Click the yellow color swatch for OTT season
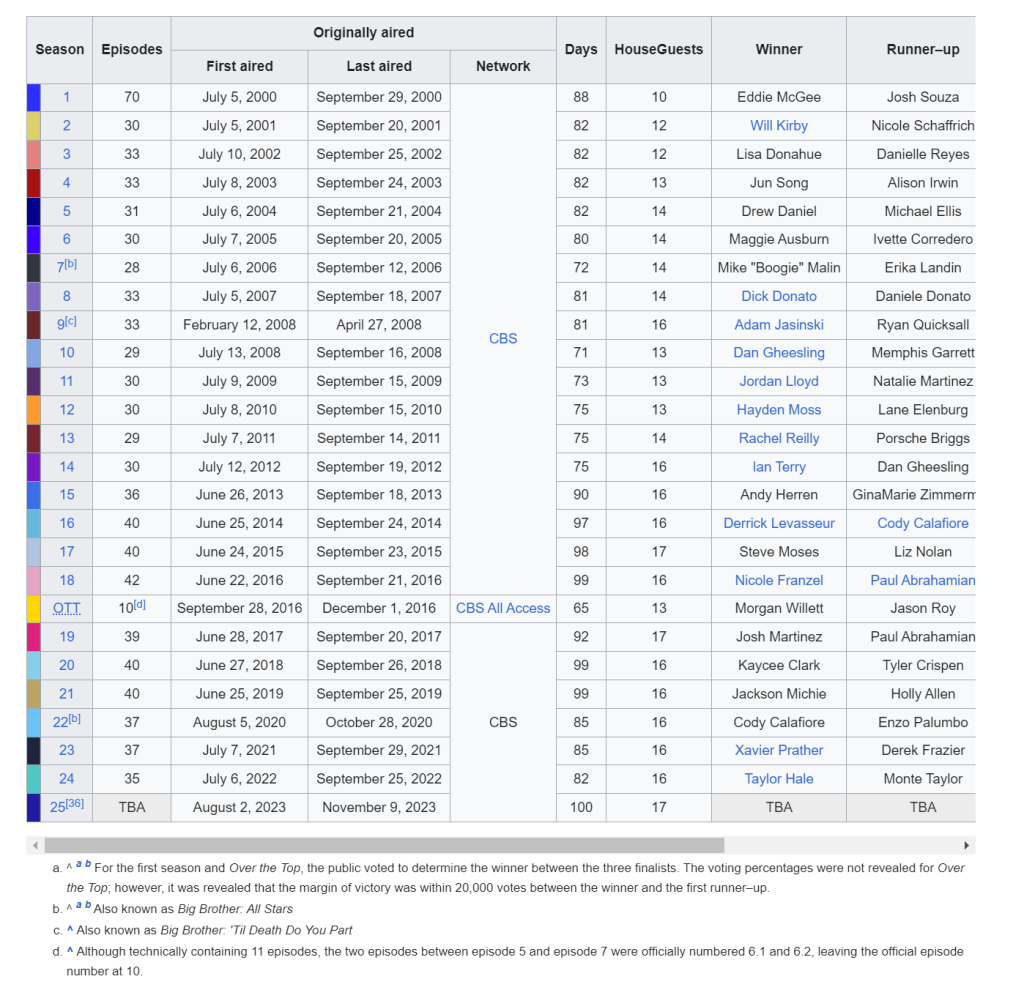1024x990 pixels. (33, 608)
